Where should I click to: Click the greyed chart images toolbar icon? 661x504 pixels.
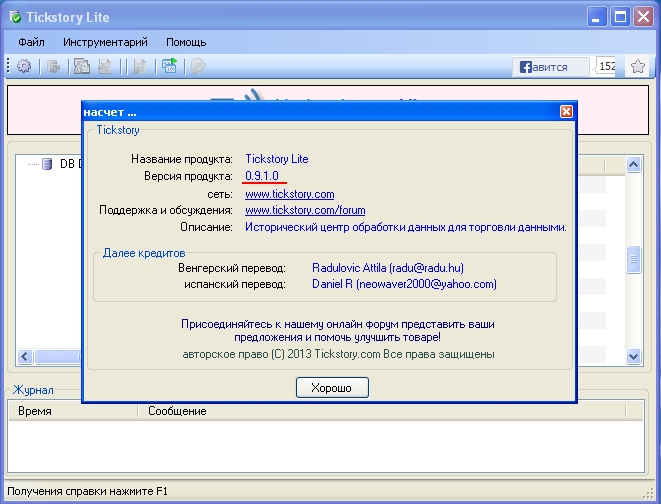82,66
